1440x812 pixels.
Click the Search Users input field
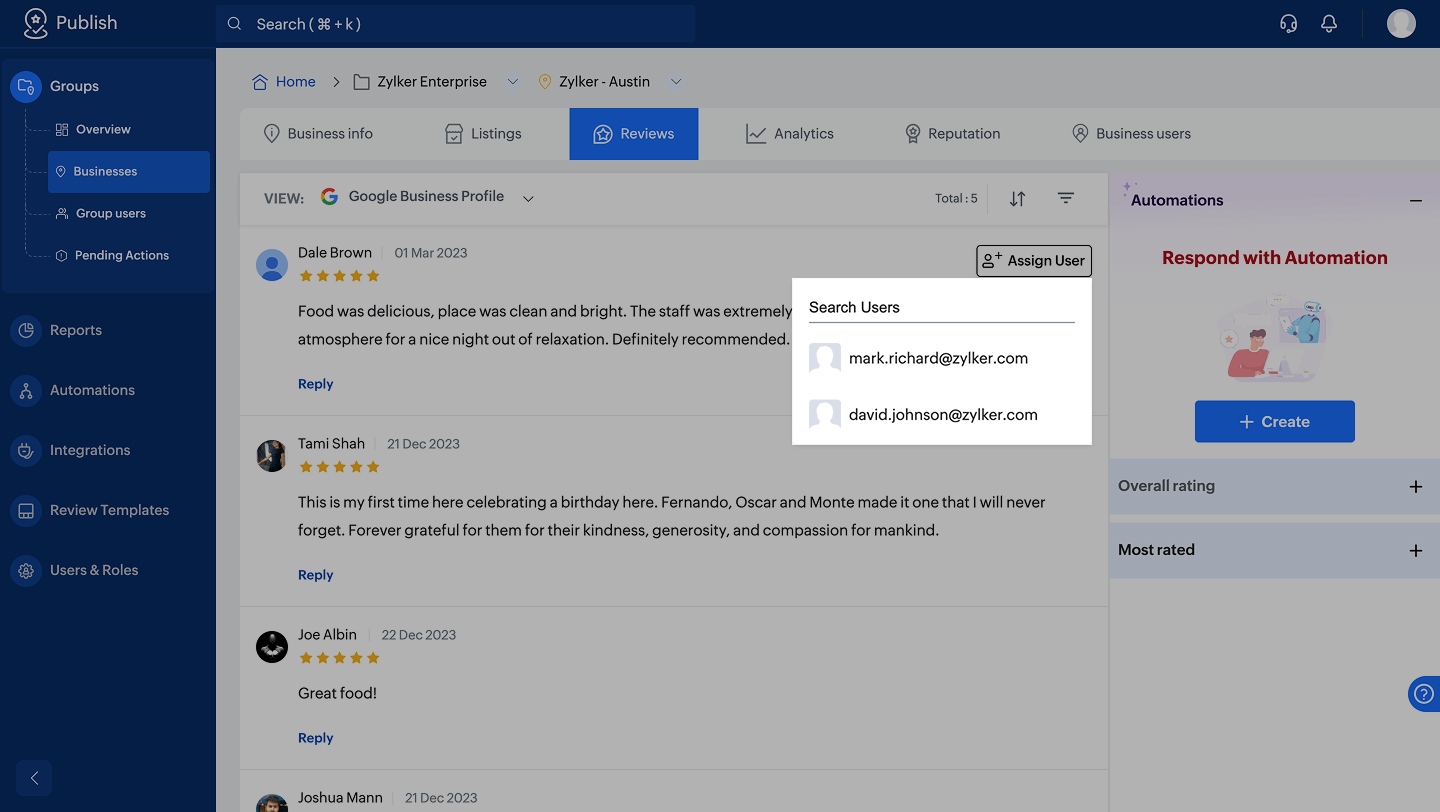941,307
